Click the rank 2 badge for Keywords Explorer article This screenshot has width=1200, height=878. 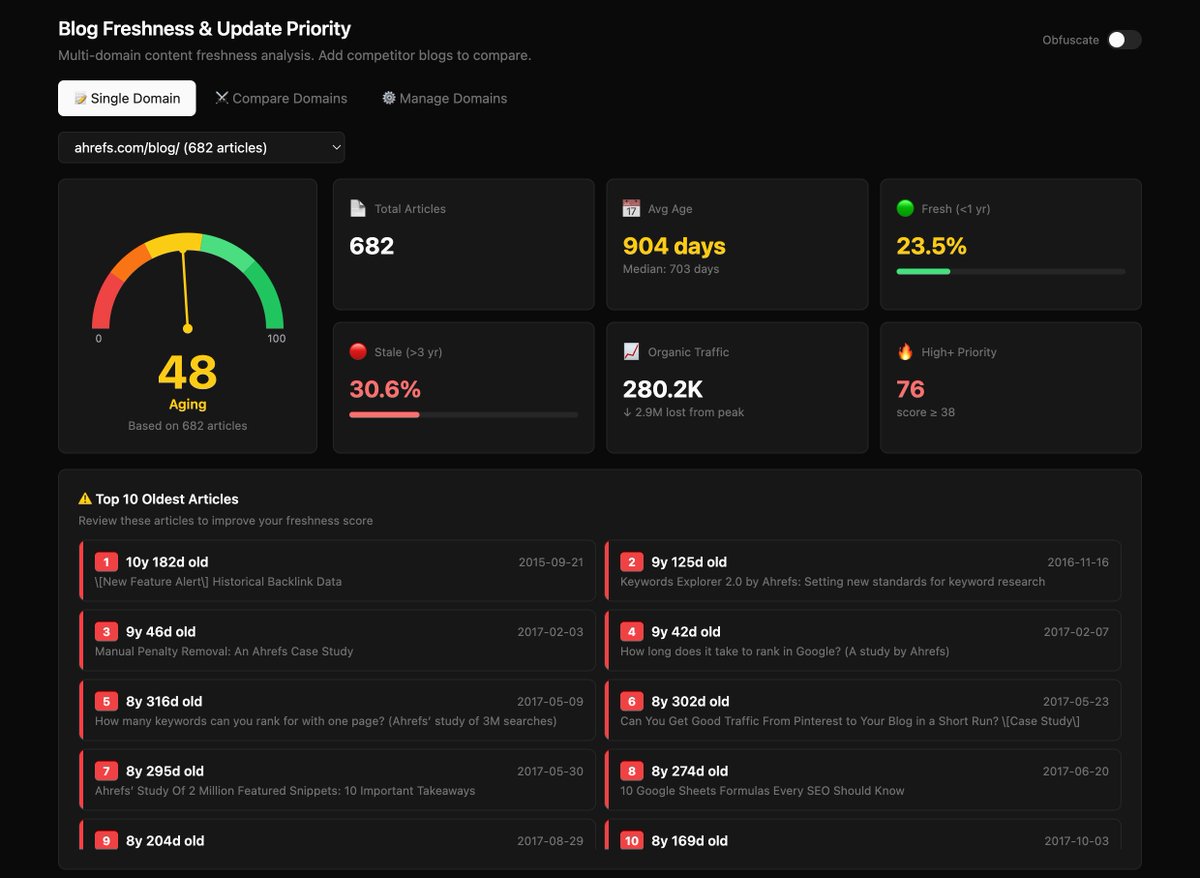[631, 562]
